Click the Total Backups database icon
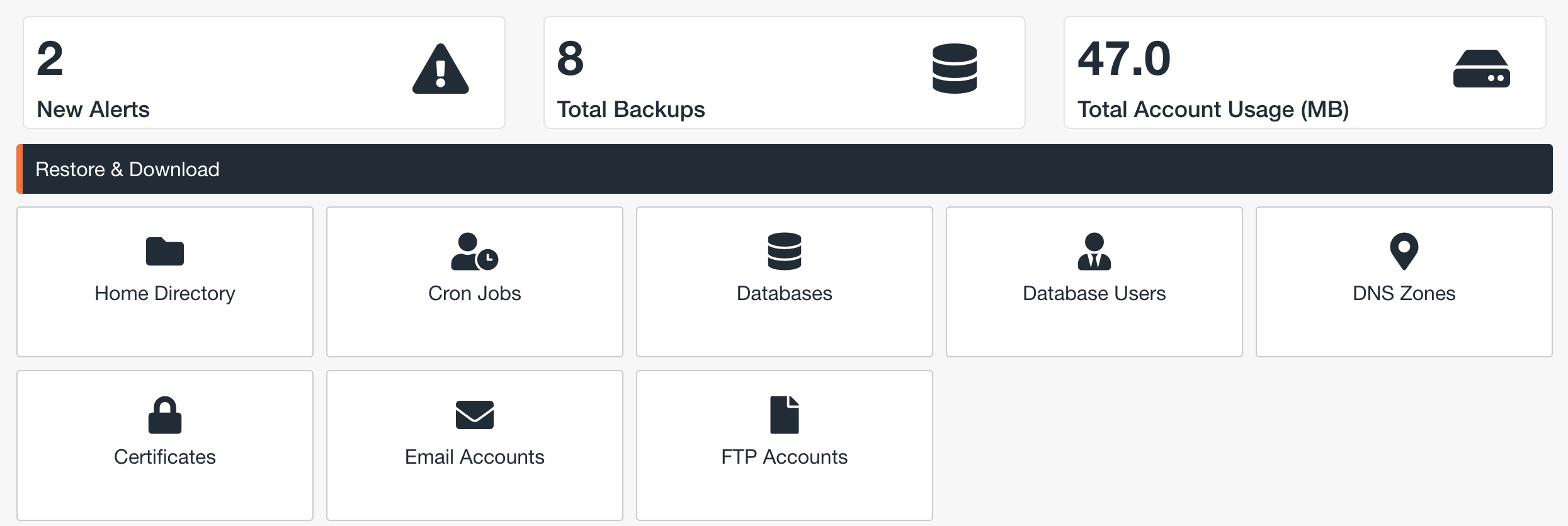 click(x=955, y=69)
